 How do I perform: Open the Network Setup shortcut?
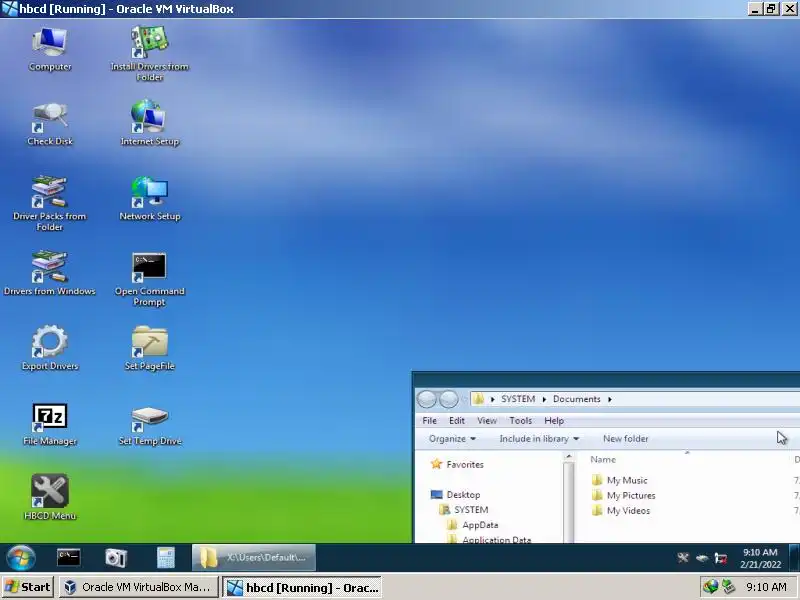click(149, 199)
